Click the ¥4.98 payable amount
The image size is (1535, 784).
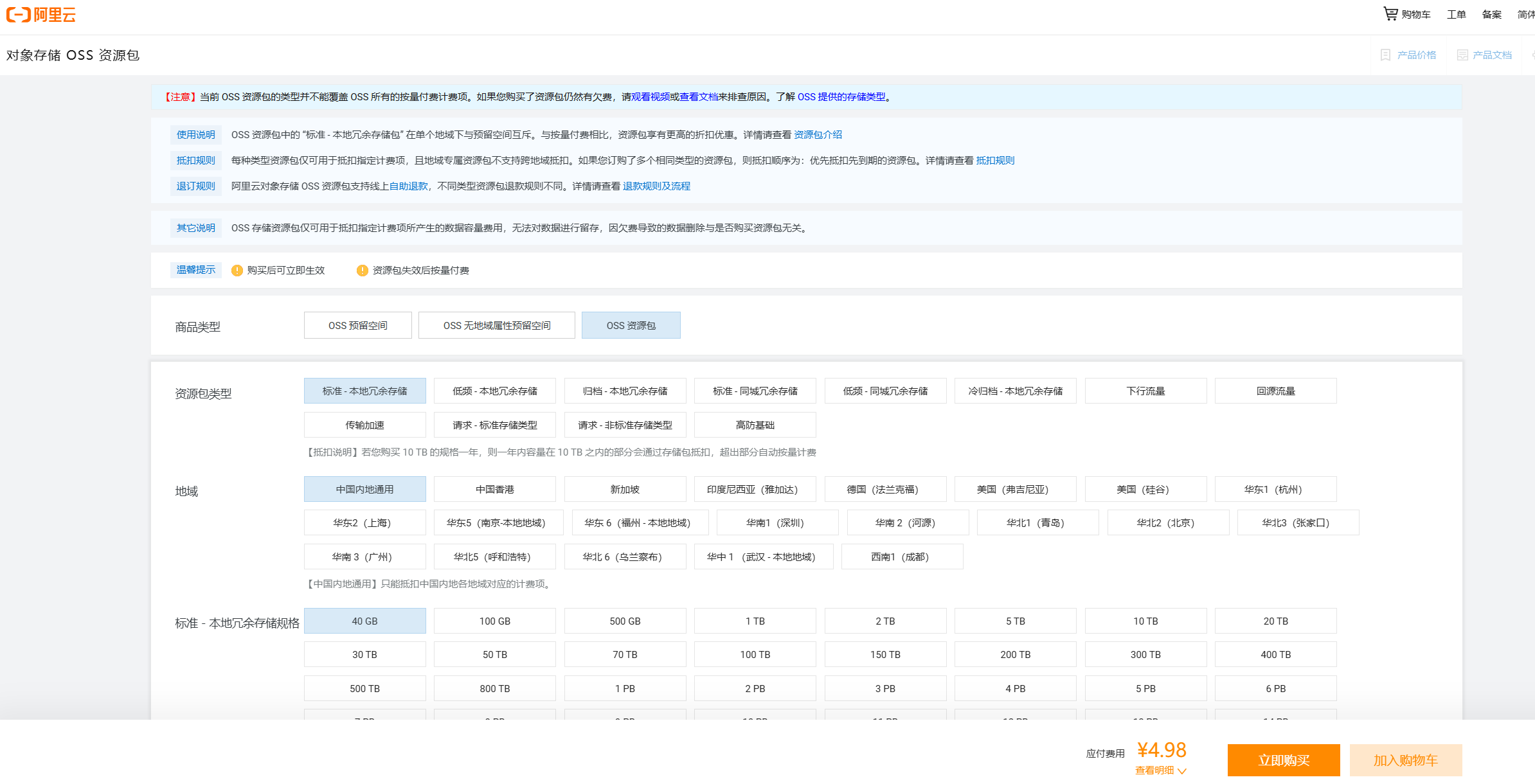coord(1162,750)
